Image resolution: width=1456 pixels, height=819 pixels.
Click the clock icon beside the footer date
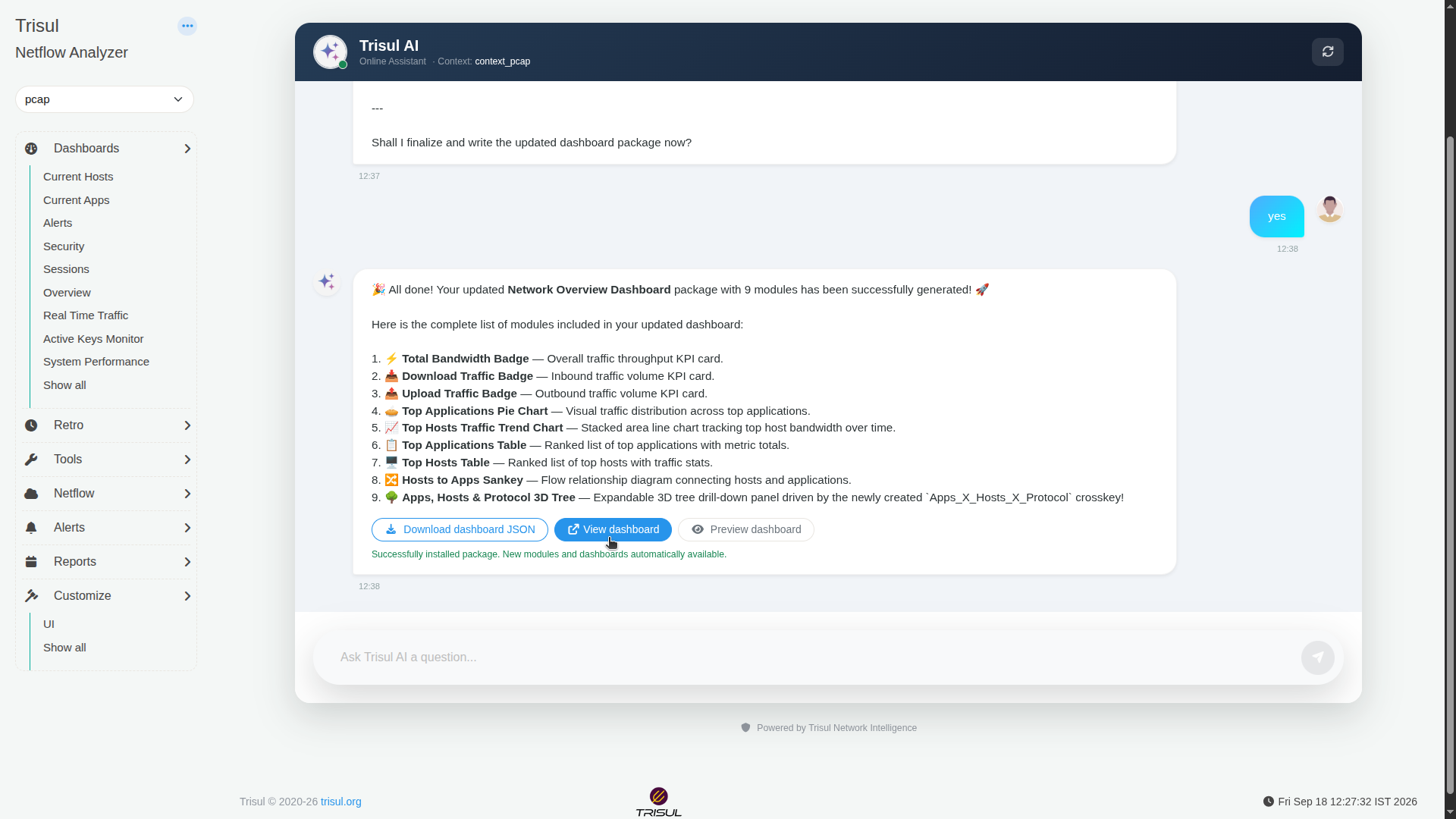coord(1269,802)
